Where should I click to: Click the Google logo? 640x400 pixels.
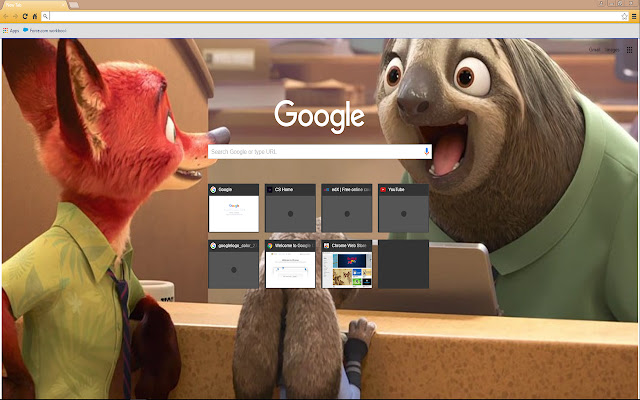(319, 117)
